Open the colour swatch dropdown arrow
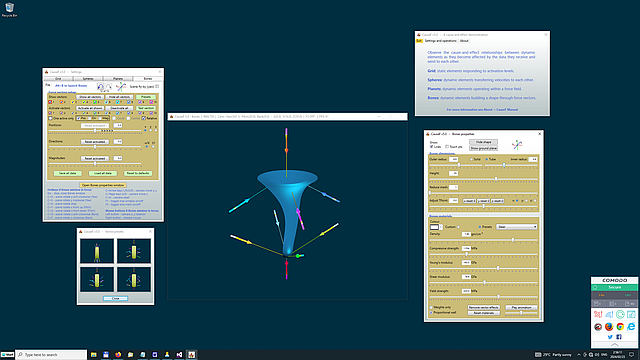The height and width of the screenshot is (360, 640). point(441,227)
